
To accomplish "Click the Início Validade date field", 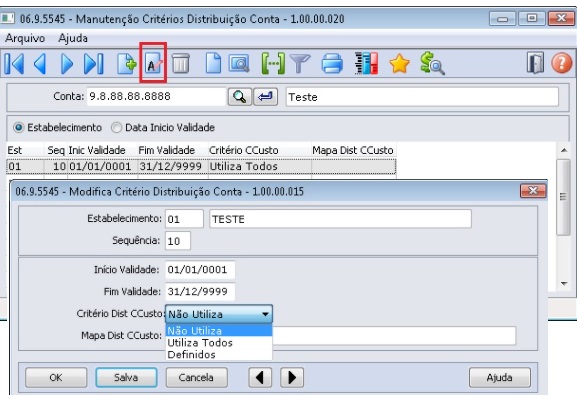I will tap(200, 270).
